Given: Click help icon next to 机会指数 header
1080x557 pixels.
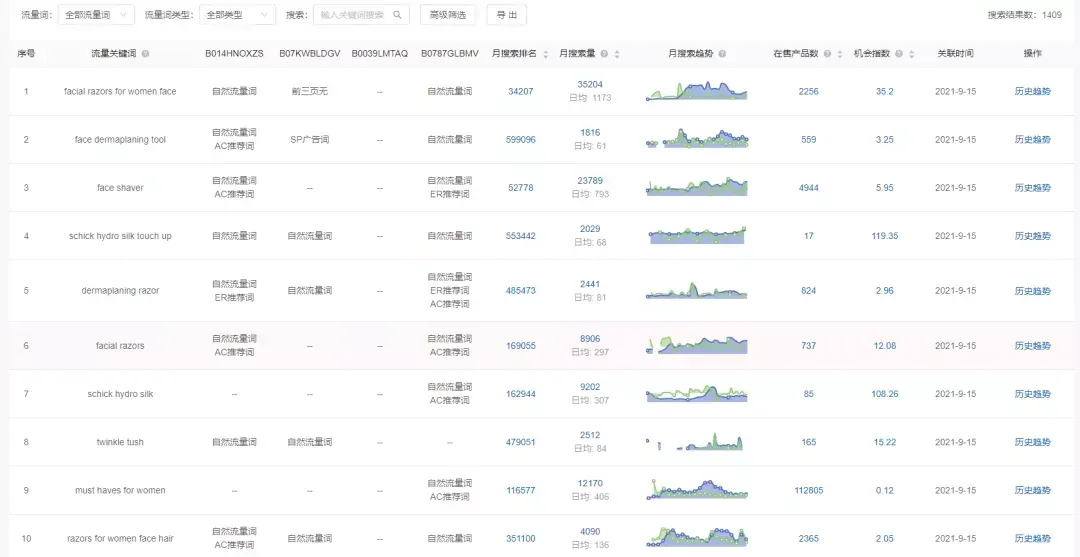Looking at the screenshot, I should click(900, 53).
